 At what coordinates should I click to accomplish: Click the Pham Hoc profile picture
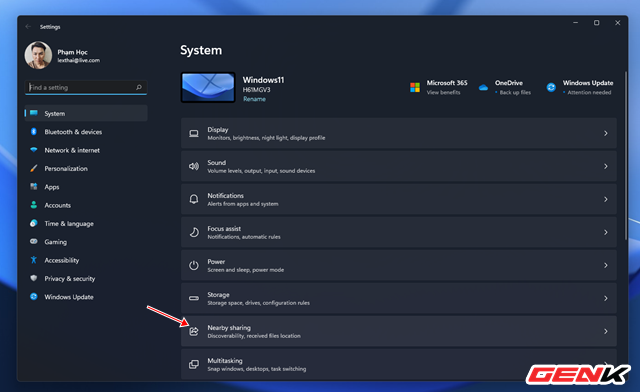coord(38,55)
